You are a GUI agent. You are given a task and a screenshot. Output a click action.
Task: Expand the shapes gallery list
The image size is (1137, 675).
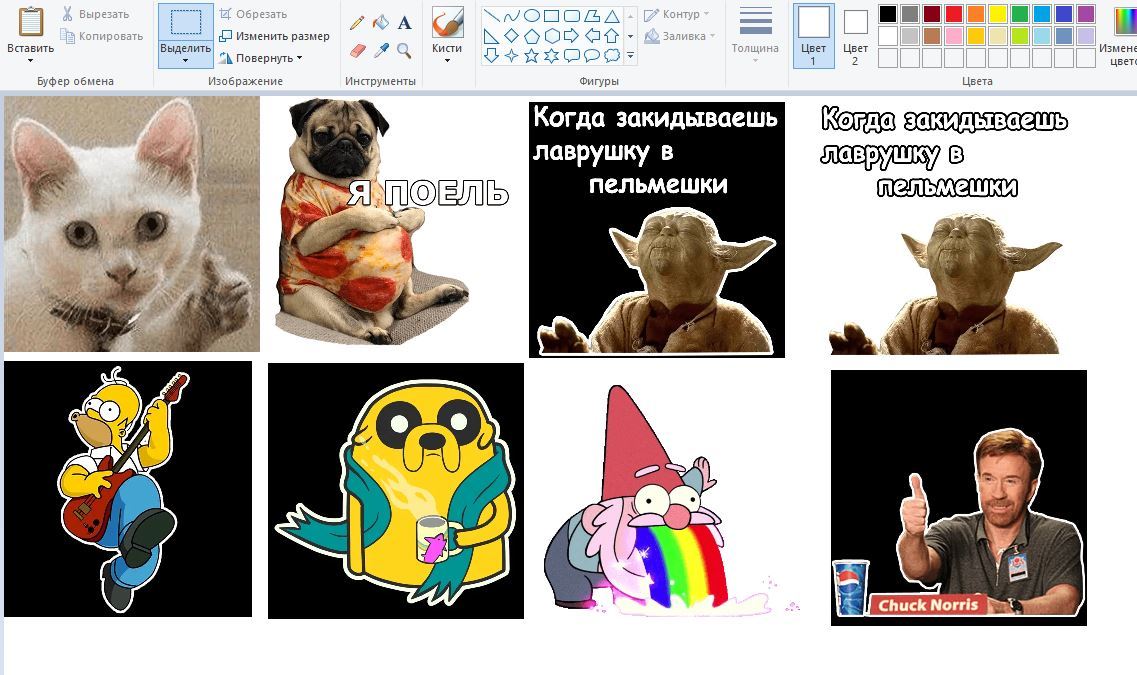tap(629, 56)
